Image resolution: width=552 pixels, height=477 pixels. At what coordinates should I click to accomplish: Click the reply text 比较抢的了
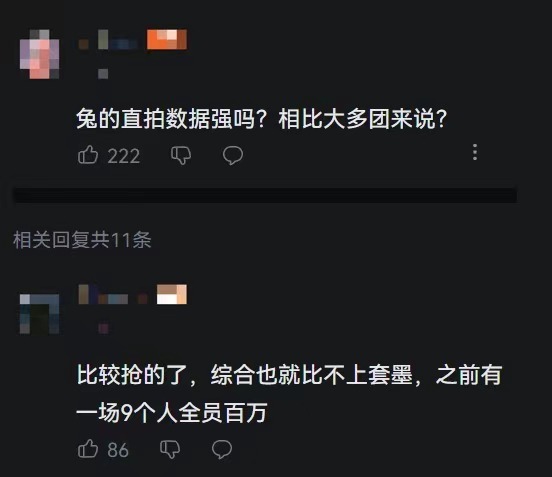(x=132, y=375)
